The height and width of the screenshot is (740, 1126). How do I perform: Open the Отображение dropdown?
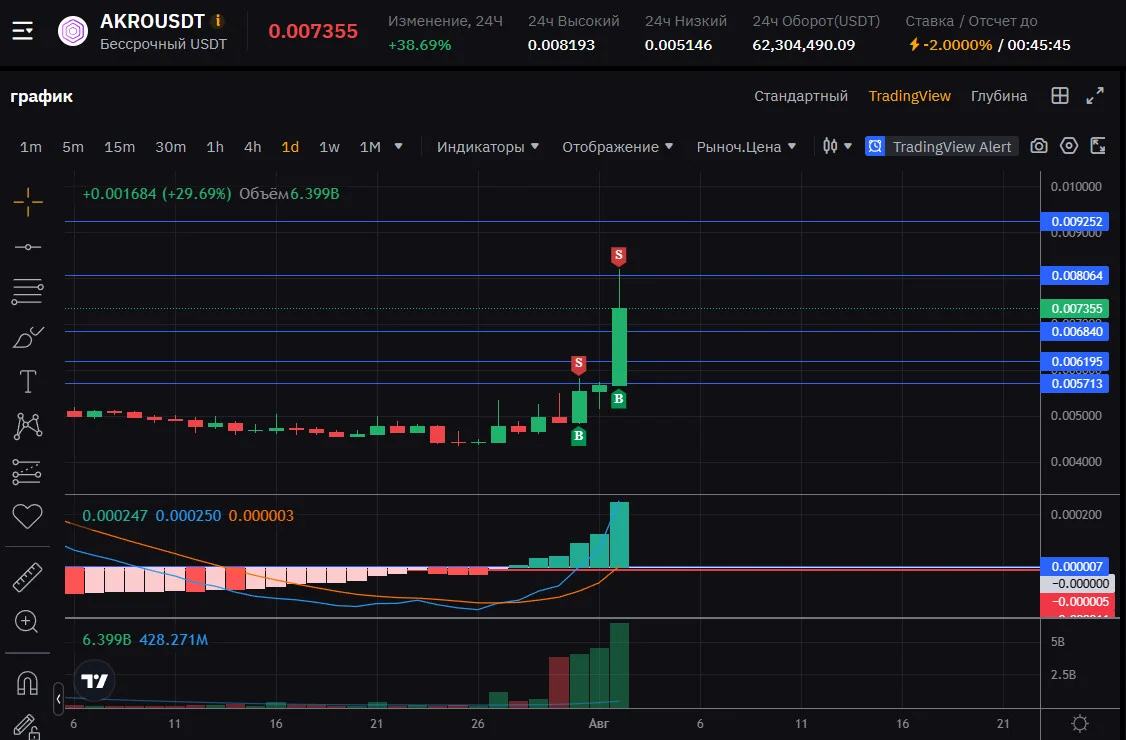coord(618,147)
